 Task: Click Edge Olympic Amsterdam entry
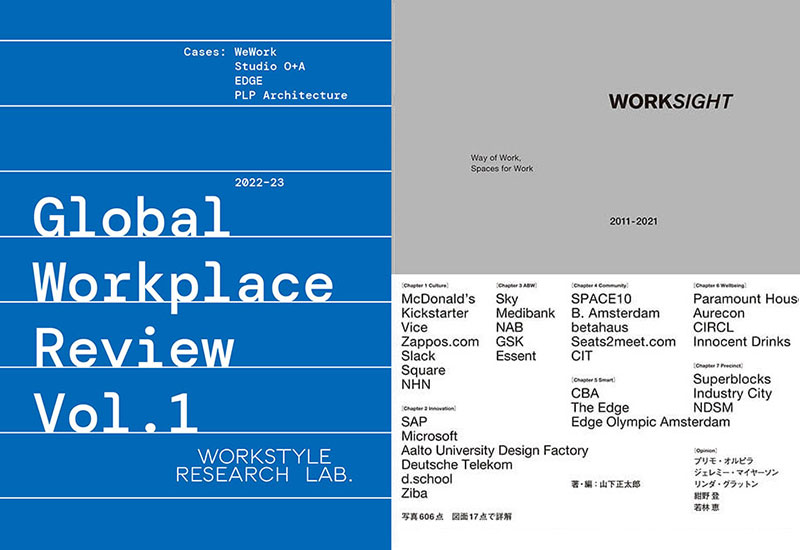(650, 422)
